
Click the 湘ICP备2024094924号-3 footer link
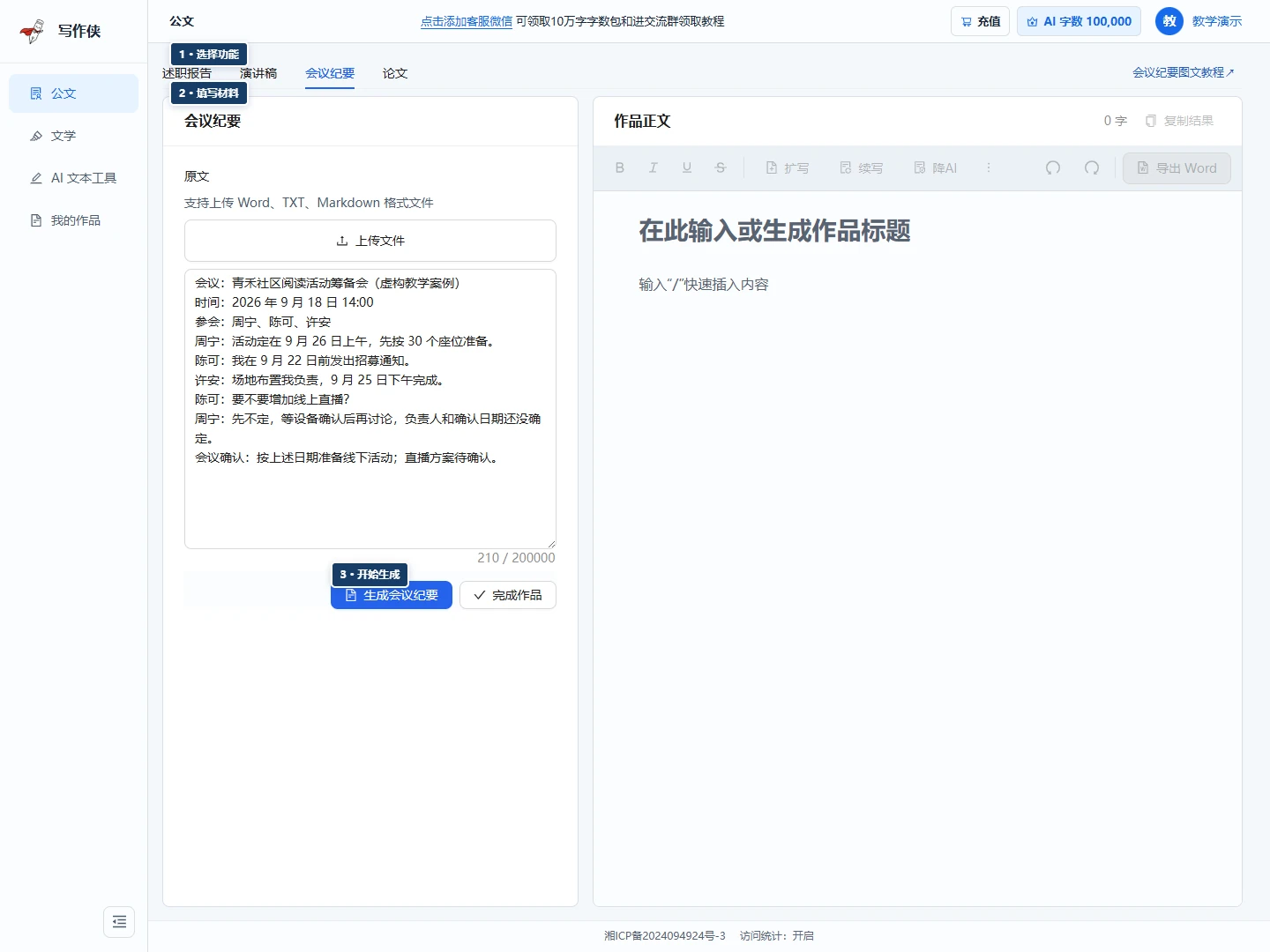pyautogui.click(x=665, y=936)
